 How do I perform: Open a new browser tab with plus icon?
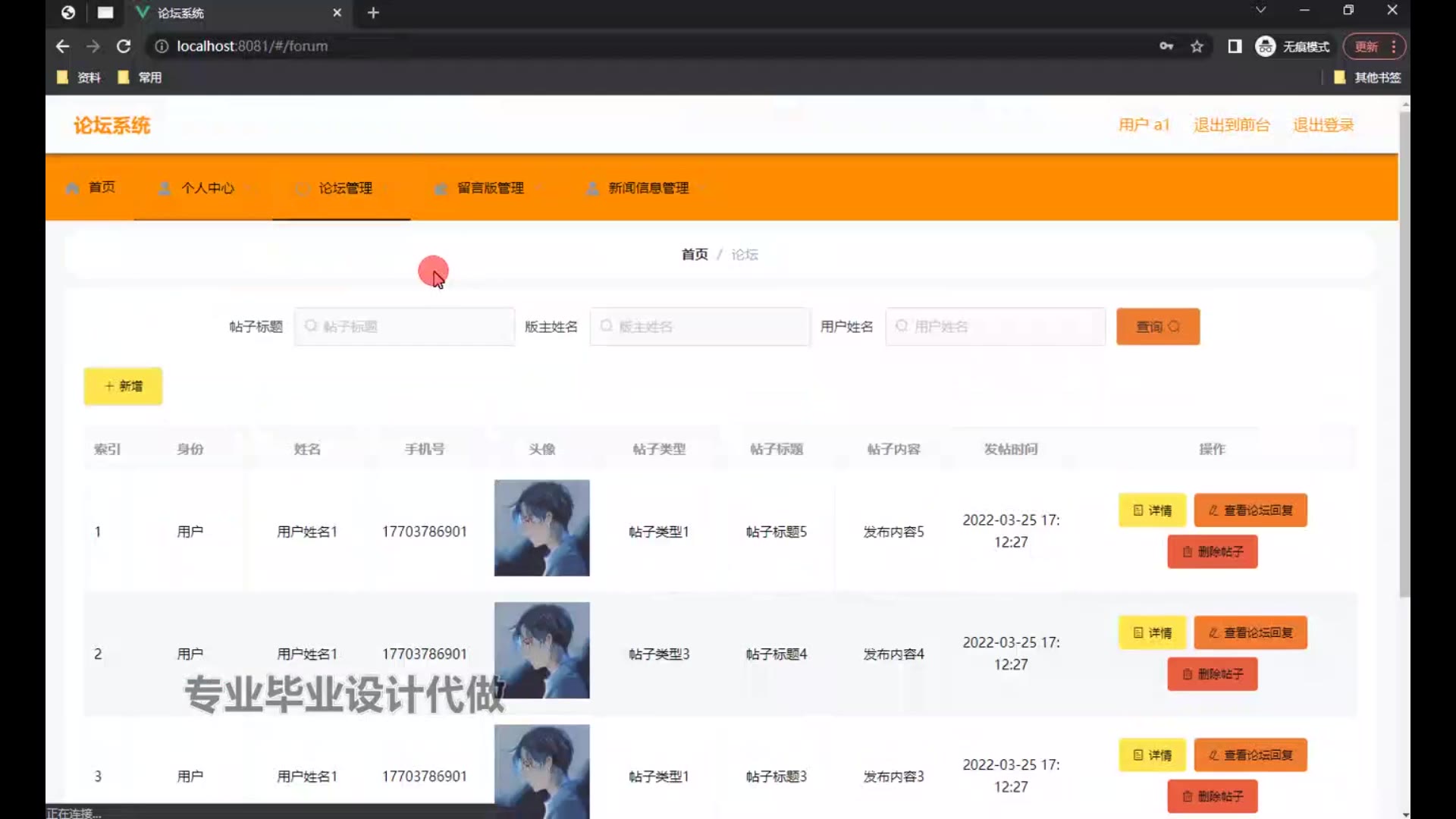[373, 13]
